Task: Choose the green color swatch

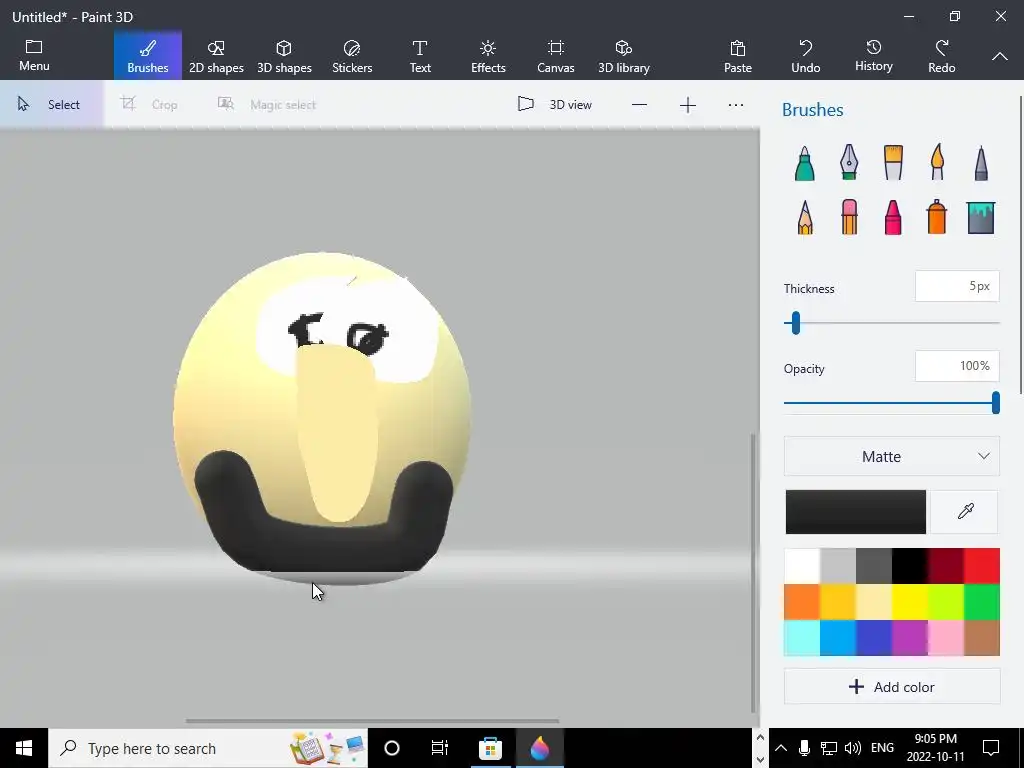Action: coord(982,601)
